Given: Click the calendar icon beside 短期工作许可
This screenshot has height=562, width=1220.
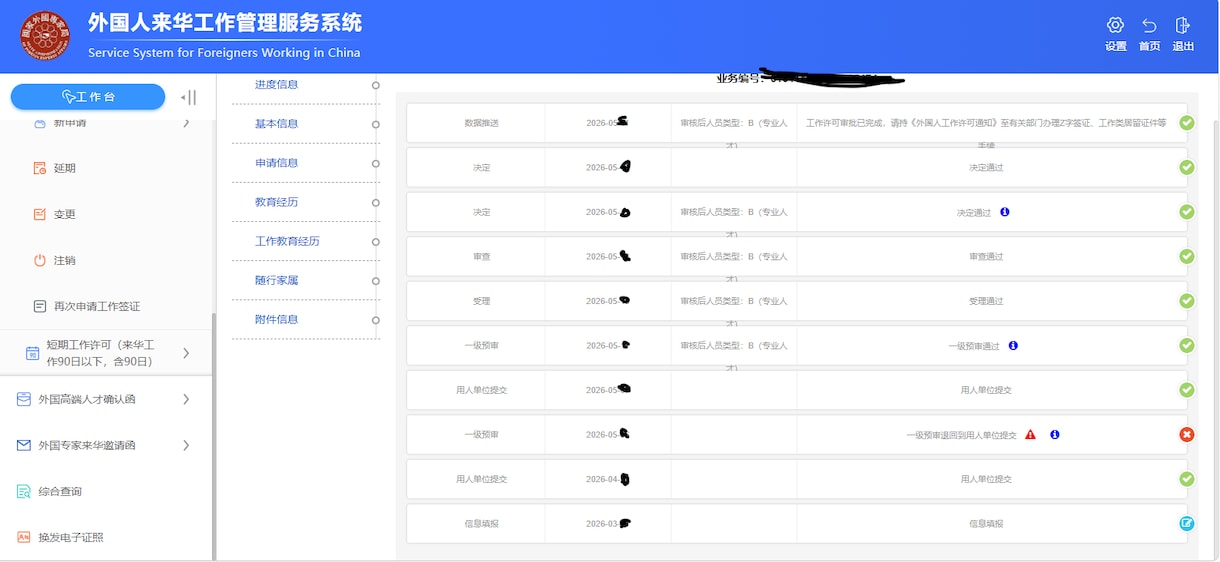Looking at the screenshot, I should (32, 353).
